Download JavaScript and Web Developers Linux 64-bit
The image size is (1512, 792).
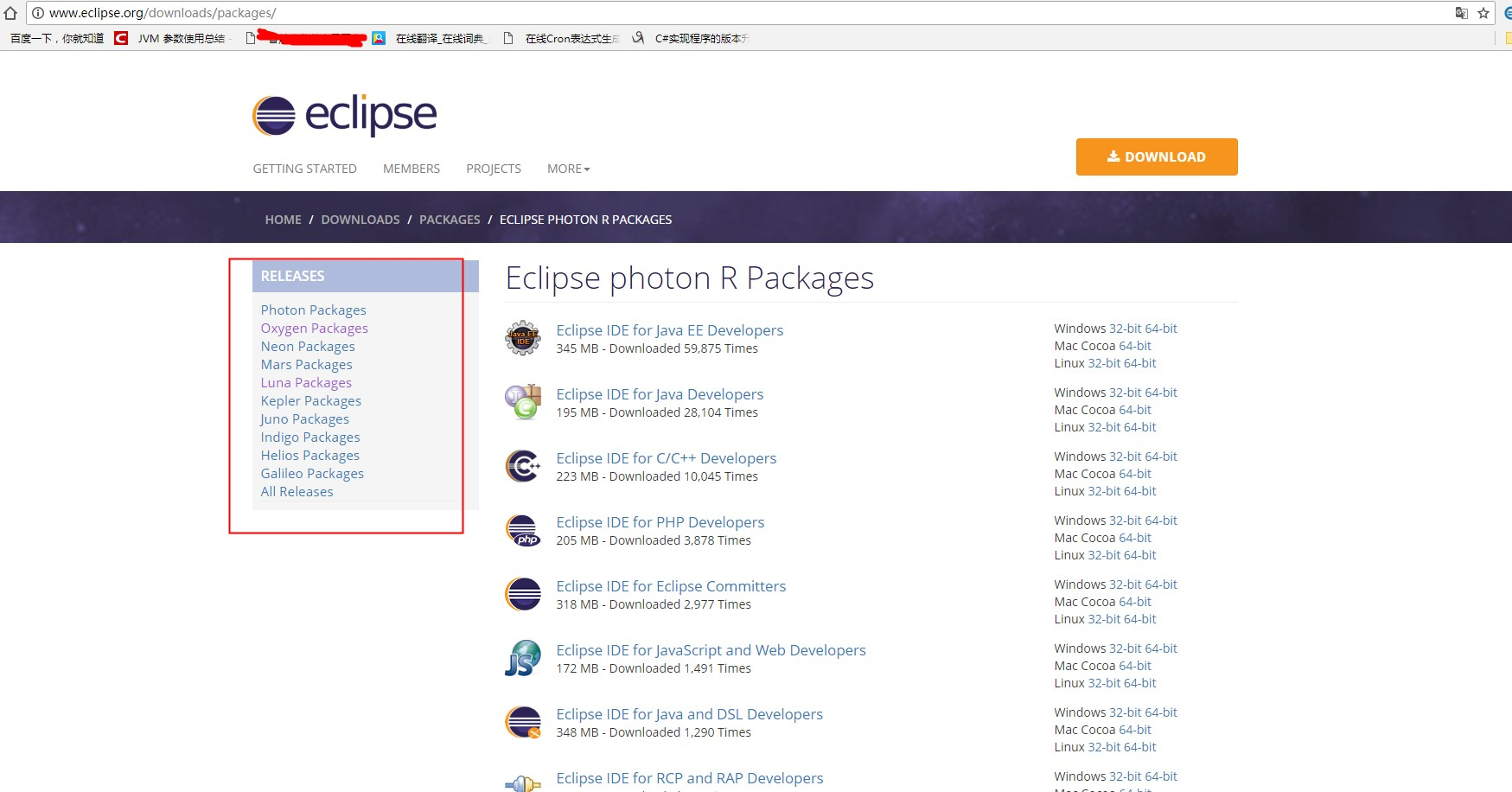pos(1140,683)
